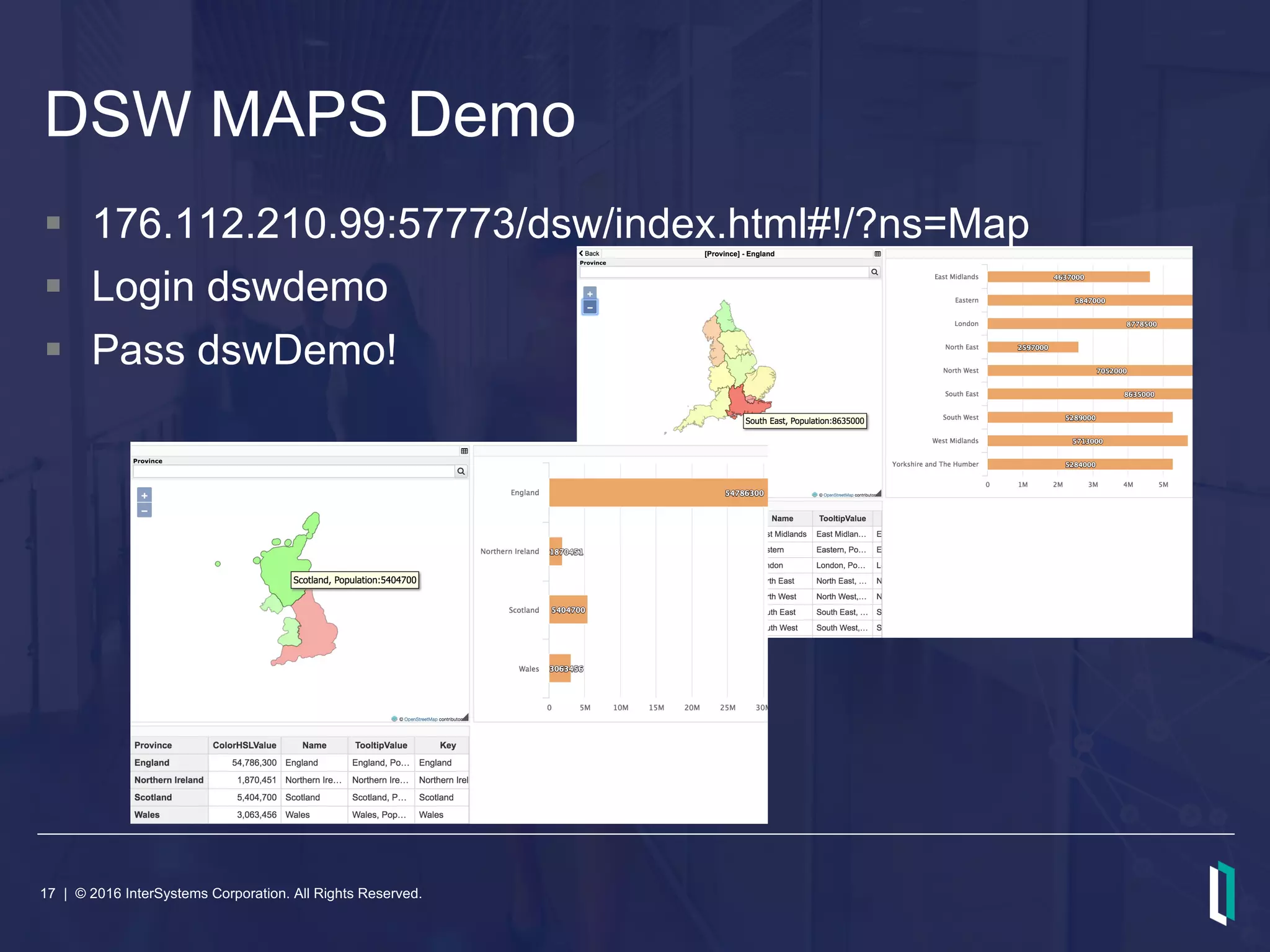Click the Back button in England map widget
Viewport: 1270px width, 952px height.
[589, 253]
